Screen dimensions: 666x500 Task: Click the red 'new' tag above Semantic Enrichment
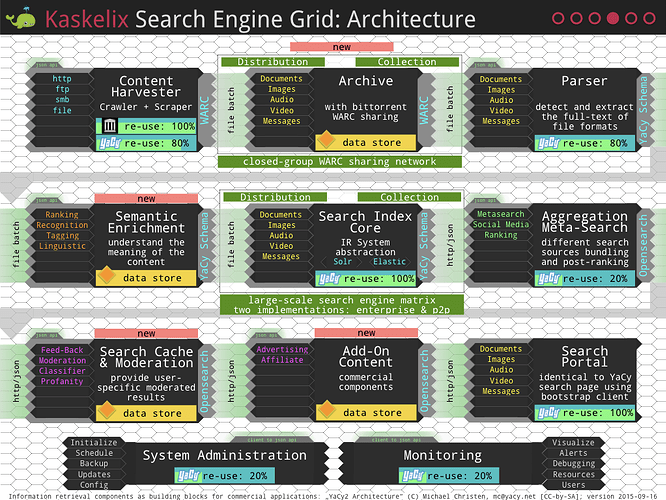pos(146,198)
